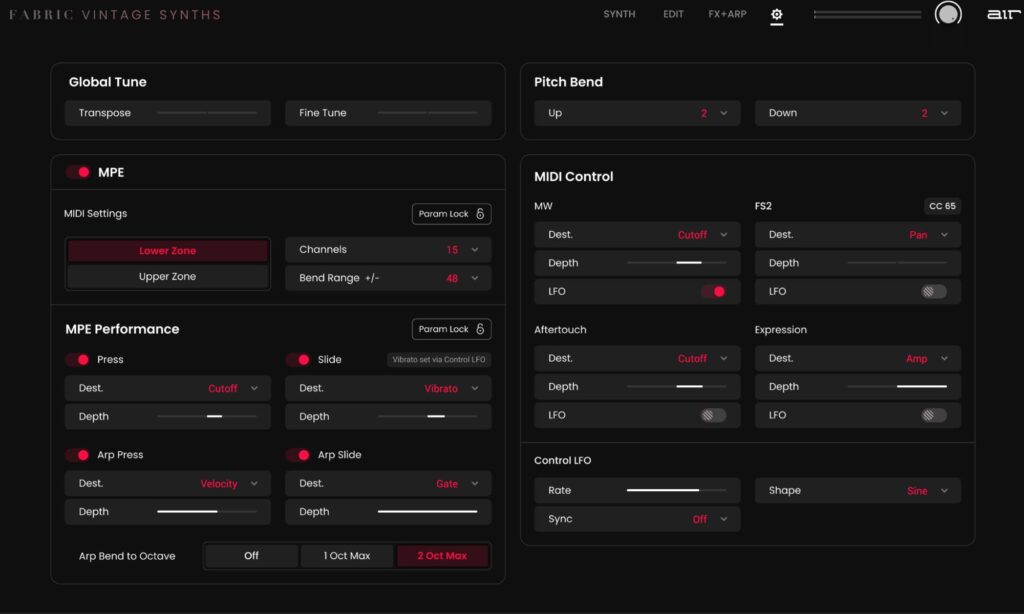Switch to the FX+ARP tab
Image resolution: width=1024 pixels, height=614 pixels.
click(727, 14)
